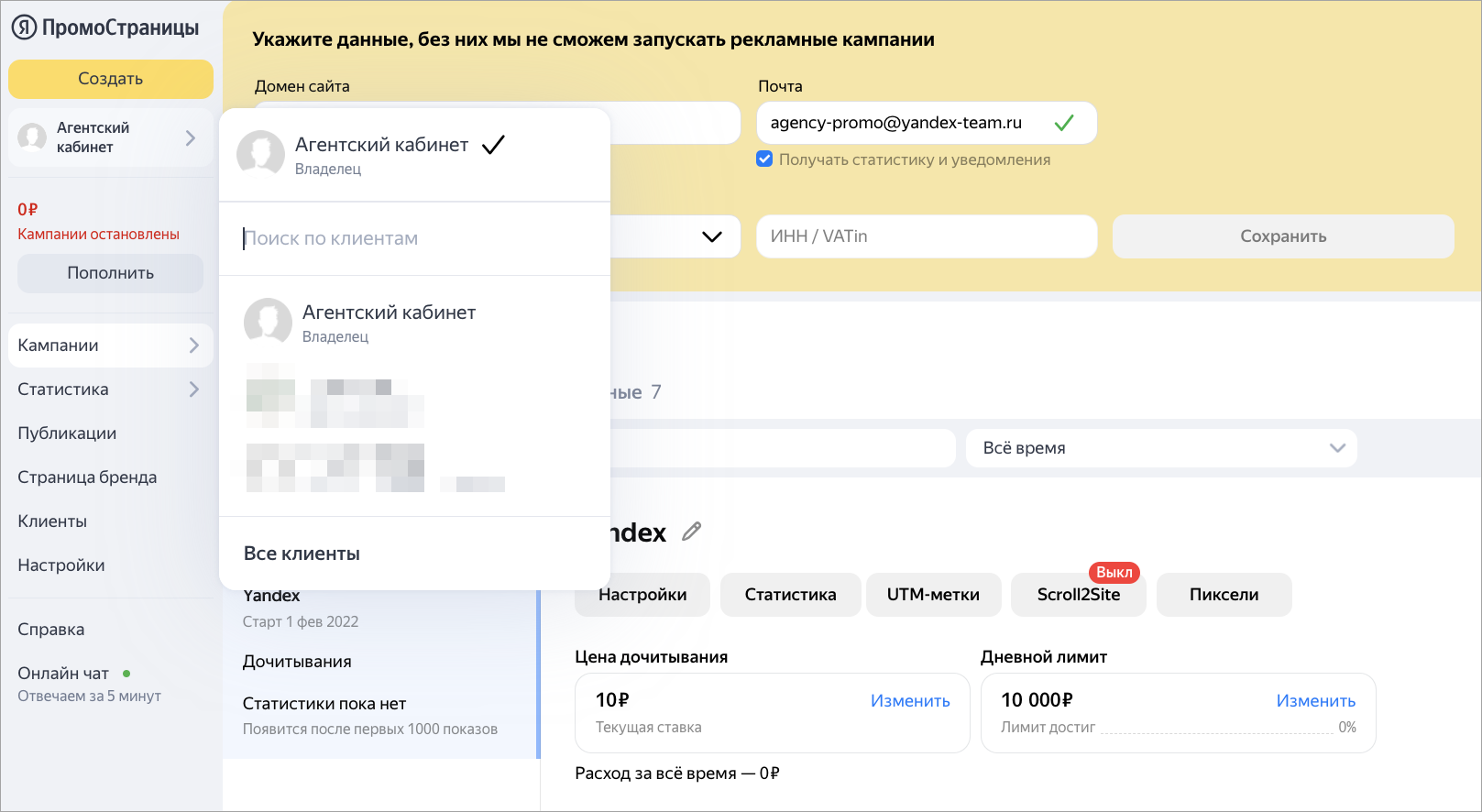Click the green checkmark in email field

tap(1064, 123)
